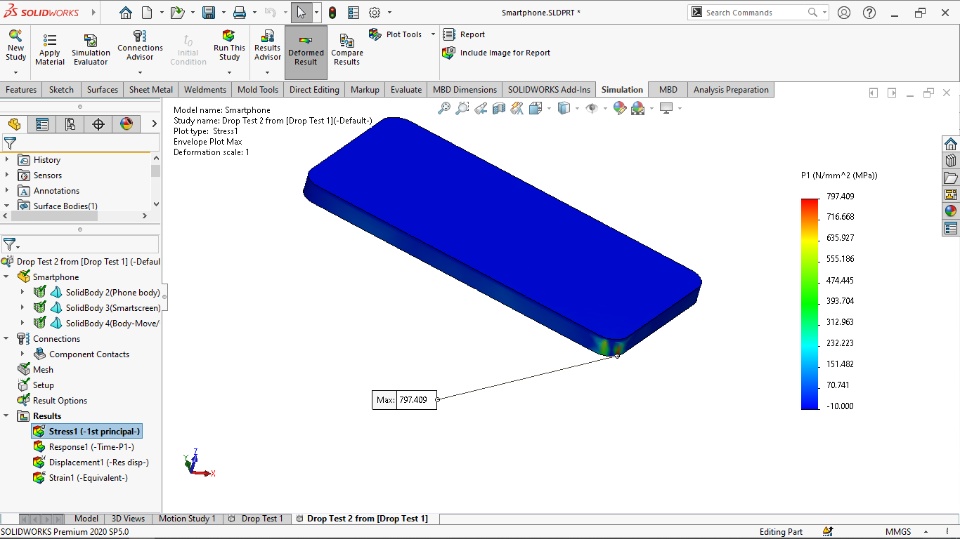Open Results Advisor

[268, 45]
